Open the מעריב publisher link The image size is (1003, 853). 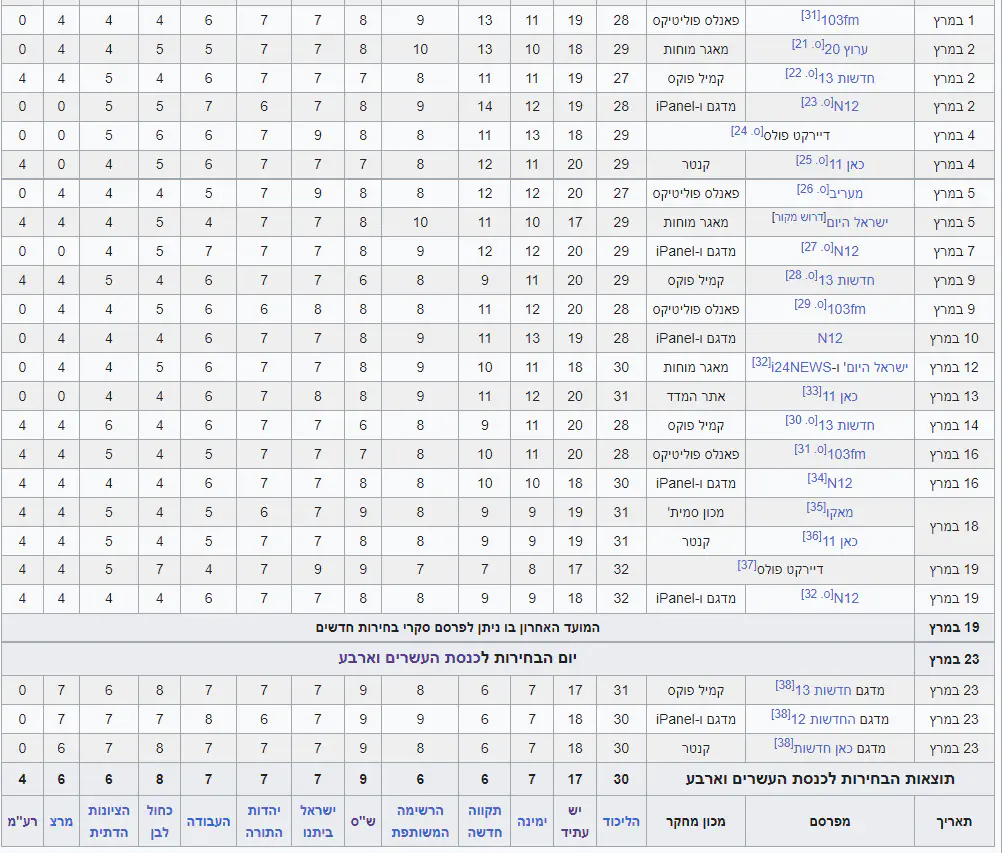pos(844,194)
